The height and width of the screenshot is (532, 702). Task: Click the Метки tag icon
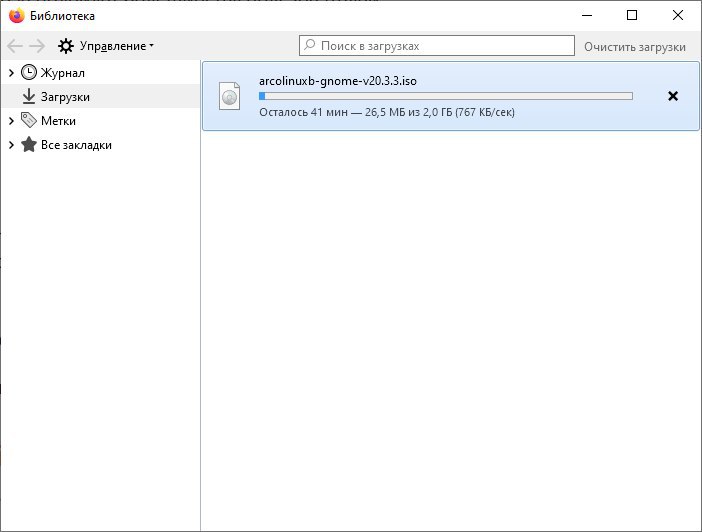click(29, 120)
